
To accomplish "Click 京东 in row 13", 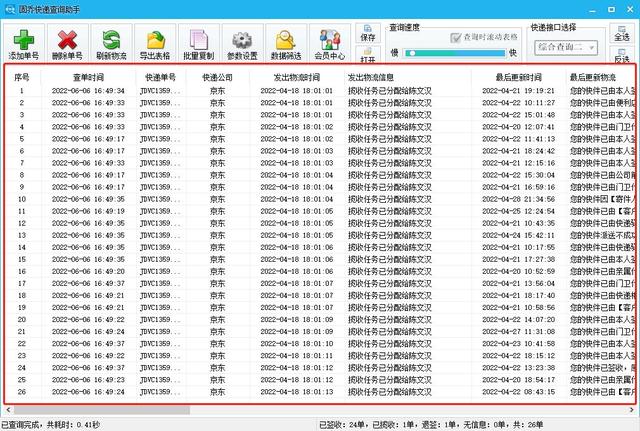I will pos(218,235).
